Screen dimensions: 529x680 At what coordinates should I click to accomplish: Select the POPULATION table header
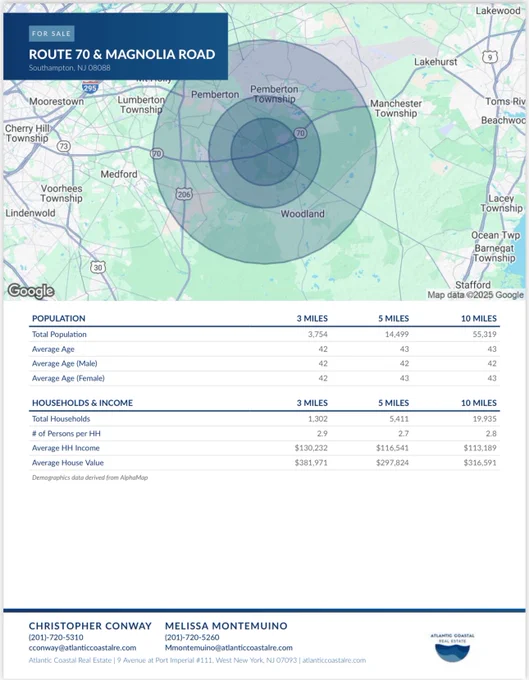point(59,318)
